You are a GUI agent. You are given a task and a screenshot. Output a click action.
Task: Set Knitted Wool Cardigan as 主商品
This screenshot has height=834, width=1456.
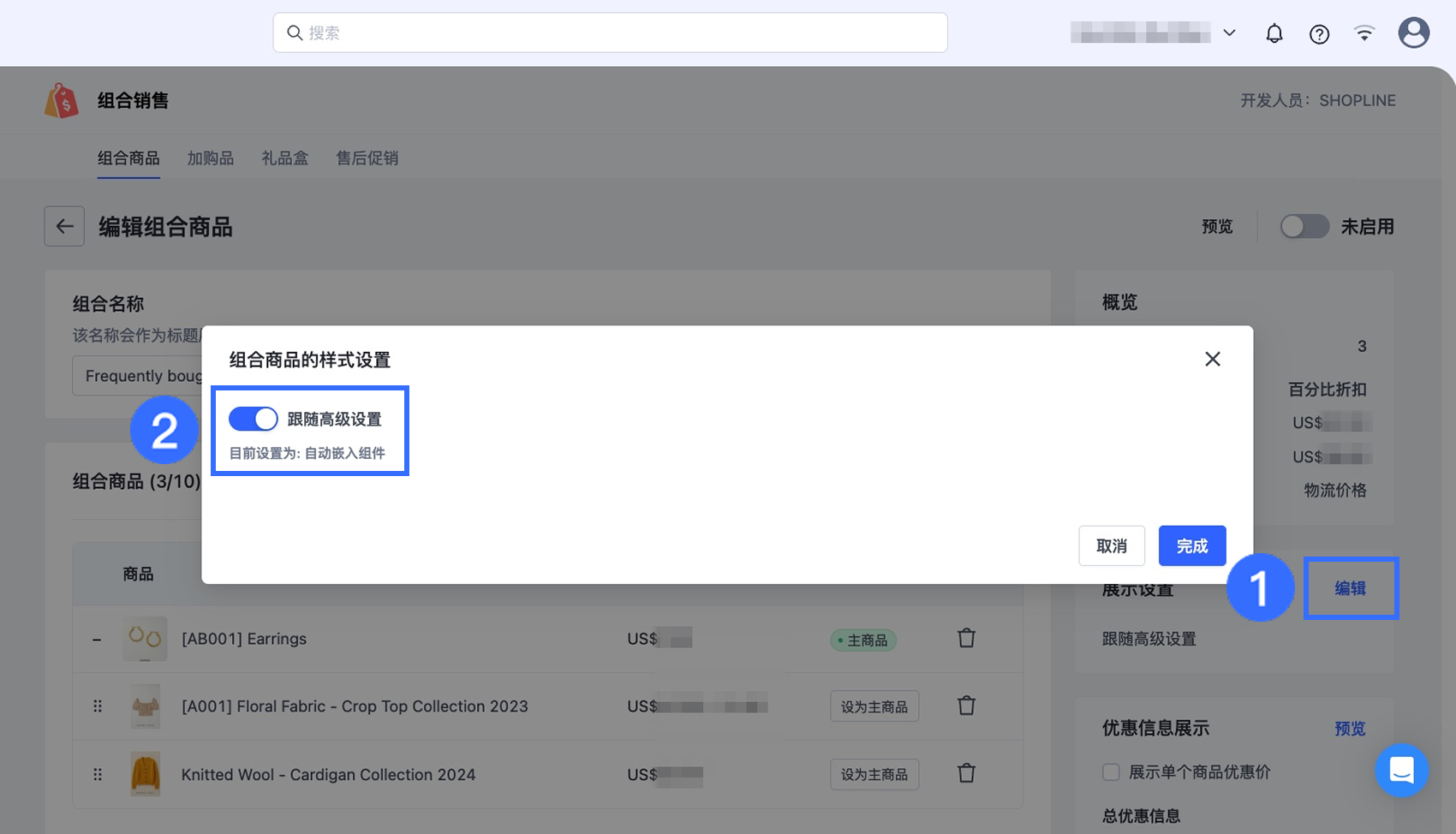pyautogui.click(x=874, y=774)
